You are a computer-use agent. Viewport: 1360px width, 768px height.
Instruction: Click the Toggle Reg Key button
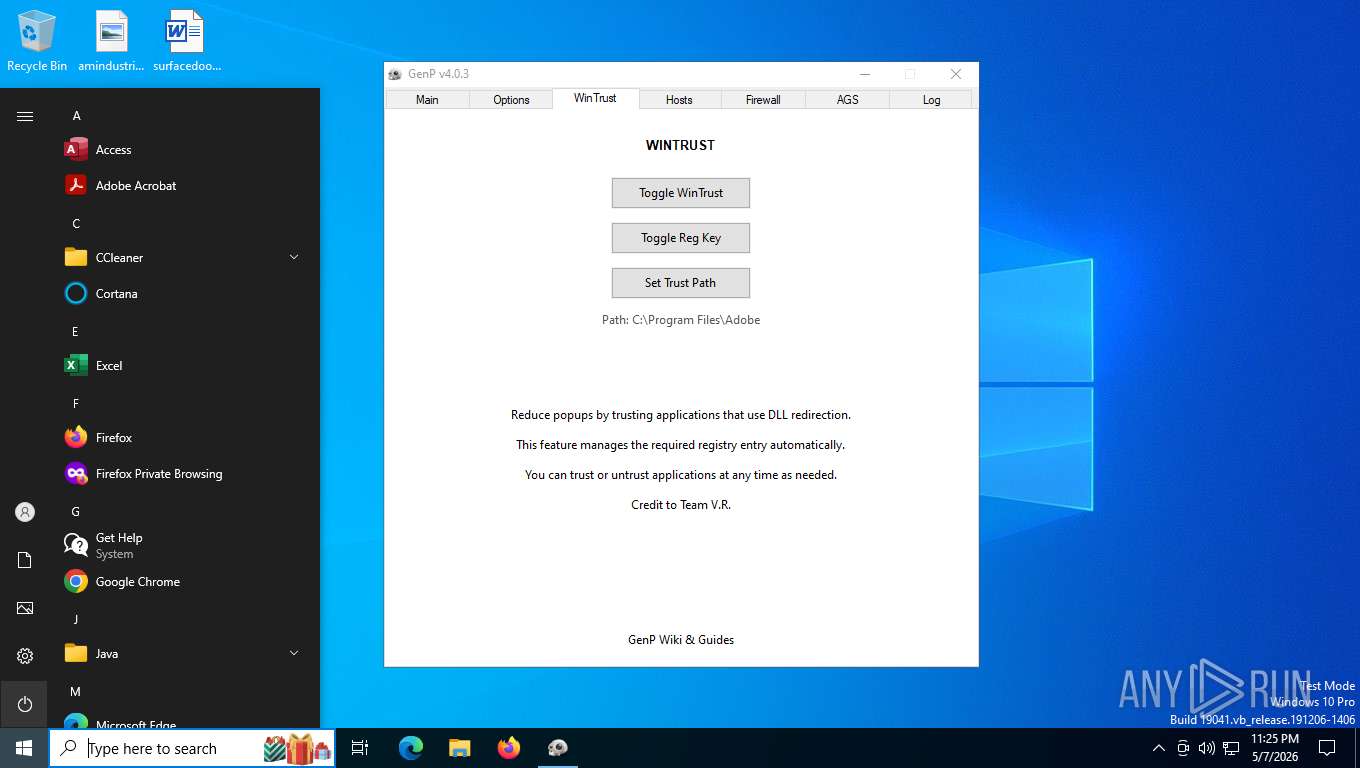[x=681, y=238]
